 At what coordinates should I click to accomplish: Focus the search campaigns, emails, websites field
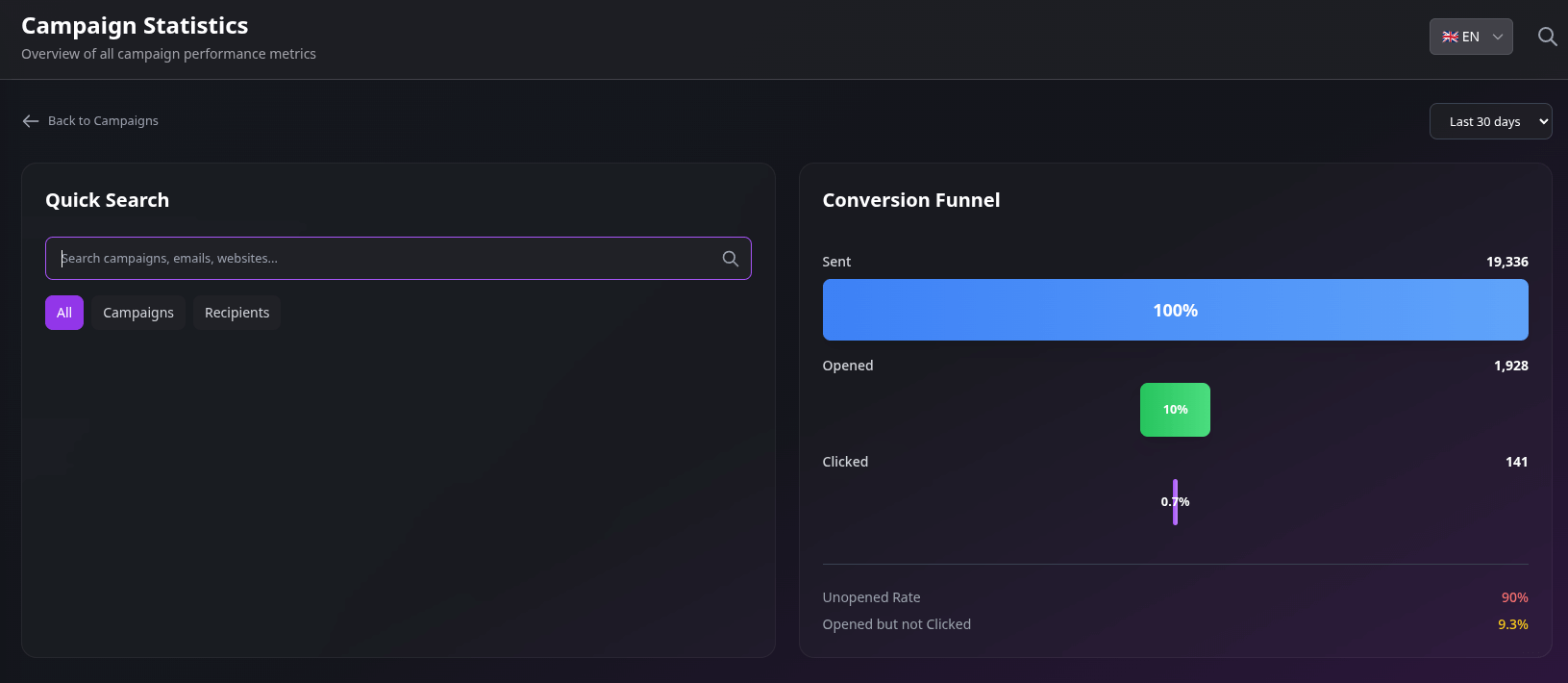pos(385,259)
